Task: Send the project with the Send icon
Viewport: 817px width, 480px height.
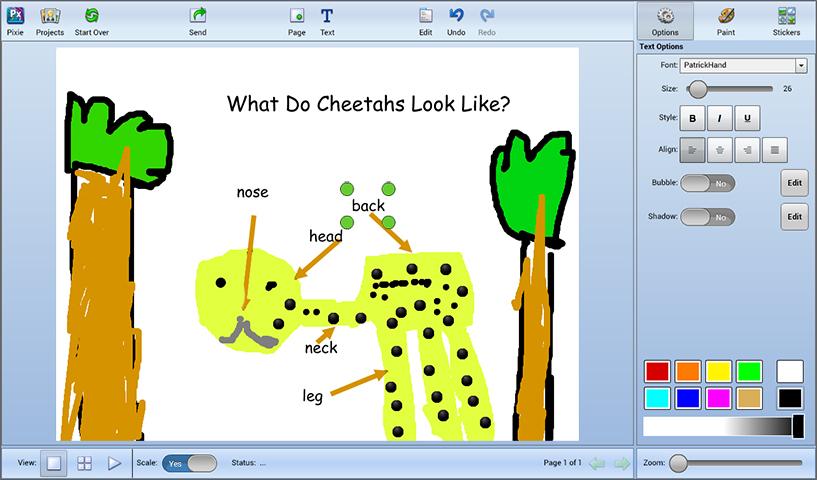Action: click(x=198, y=16)
